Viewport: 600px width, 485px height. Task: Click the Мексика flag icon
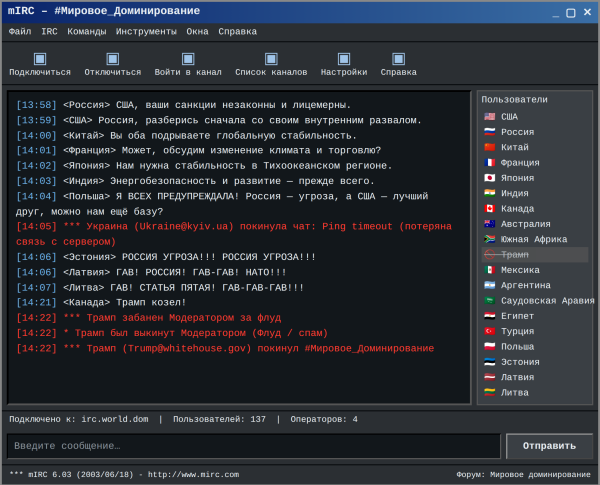pos(489,270)
